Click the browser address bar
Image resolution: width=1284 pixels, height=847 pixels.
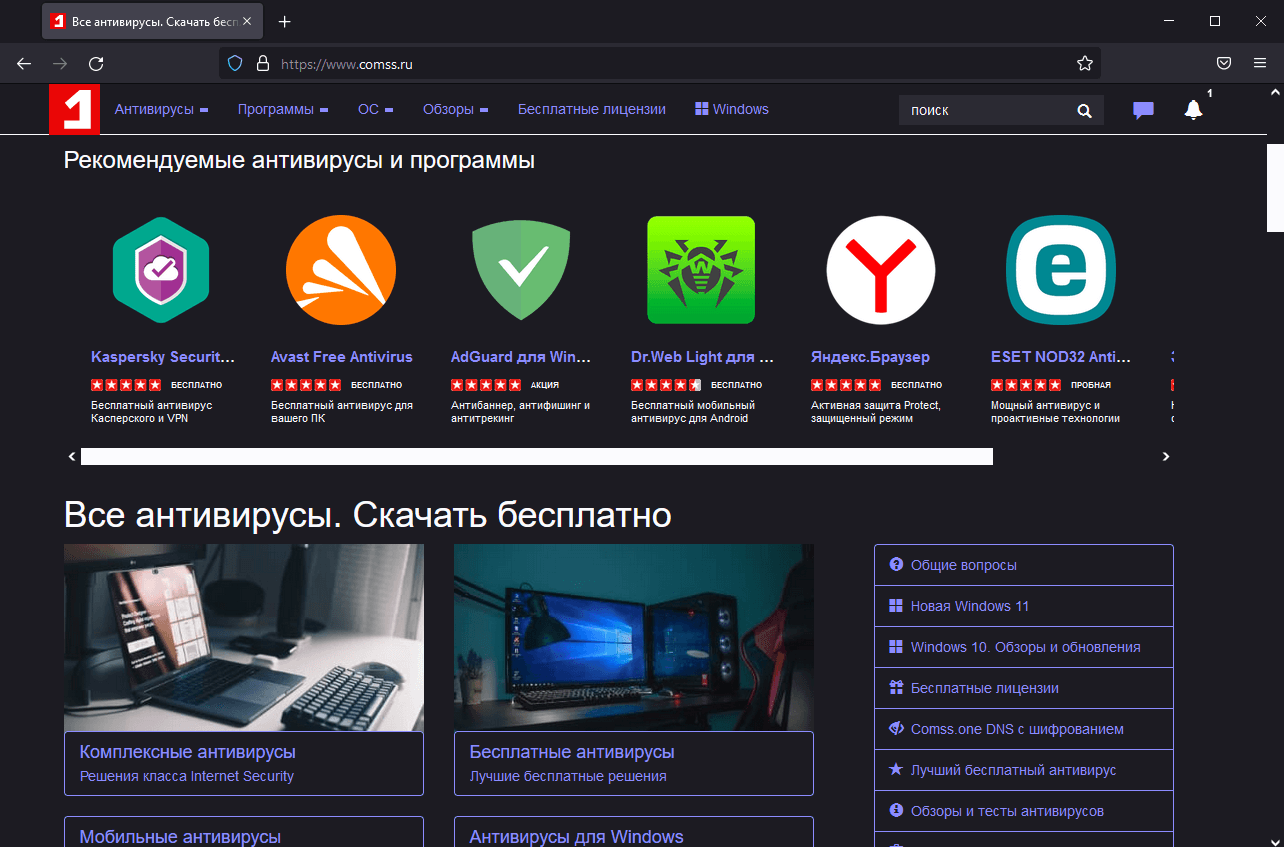[660, 64]
